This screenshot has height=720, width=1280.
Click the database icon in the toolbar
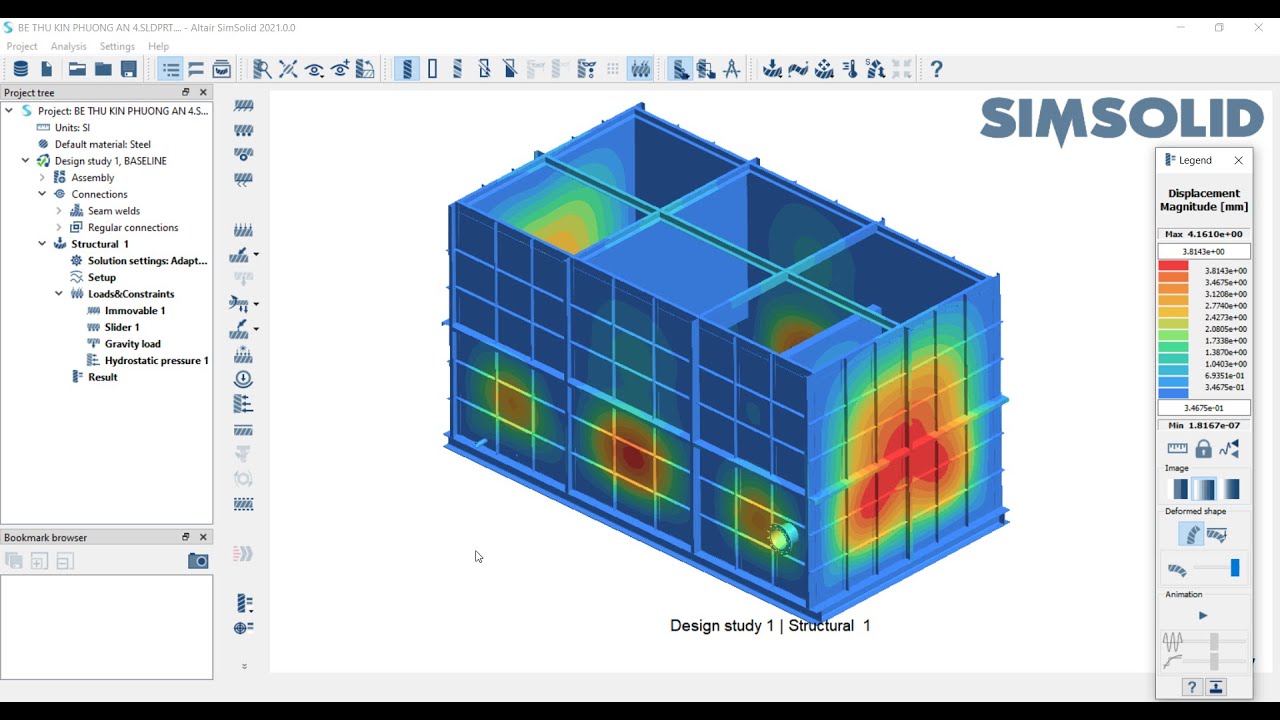click(21, 69)
